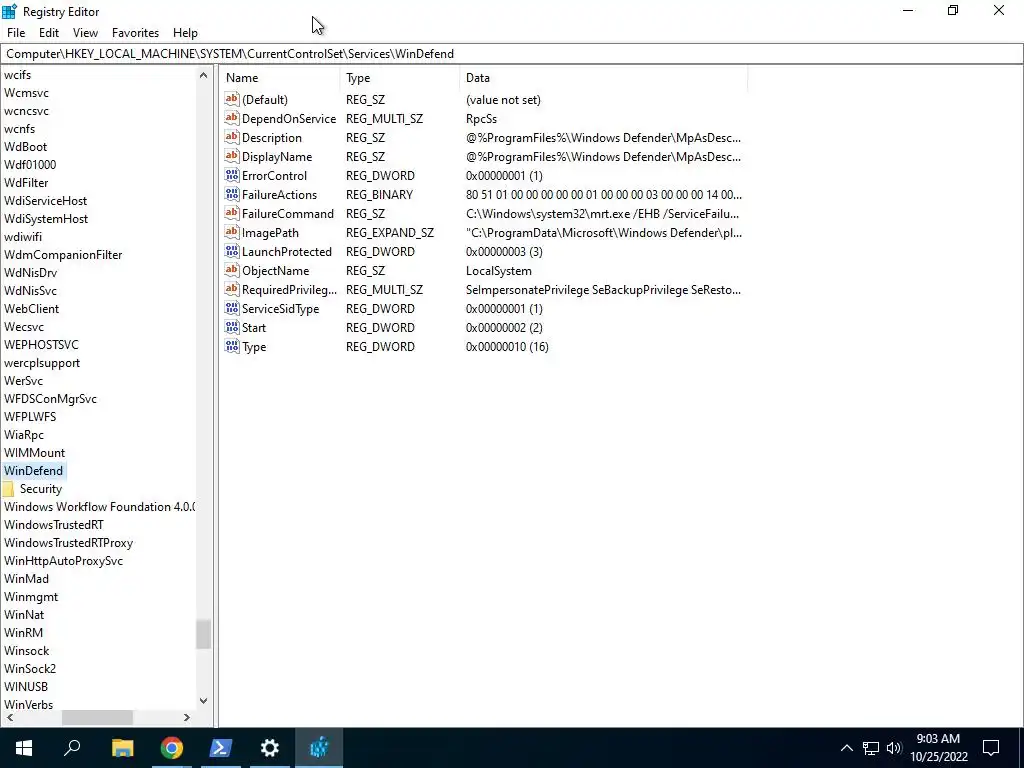Image resolution: width=1024 pixels, height=768 pixels.
Task: Click the RpcSs data cell
Action: 481,119
